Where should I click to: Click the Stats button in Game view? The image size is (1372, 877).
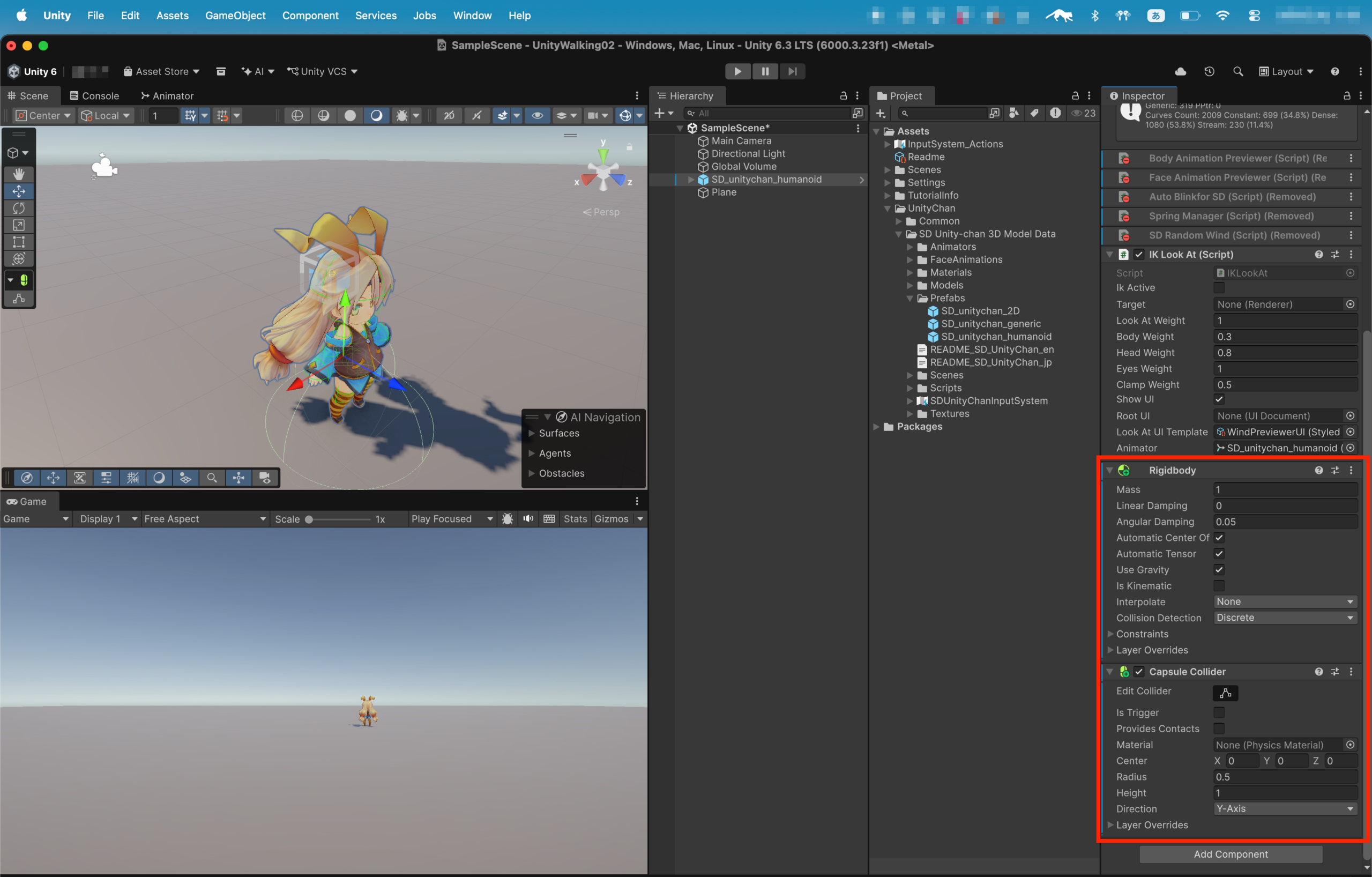pos(575,518)
